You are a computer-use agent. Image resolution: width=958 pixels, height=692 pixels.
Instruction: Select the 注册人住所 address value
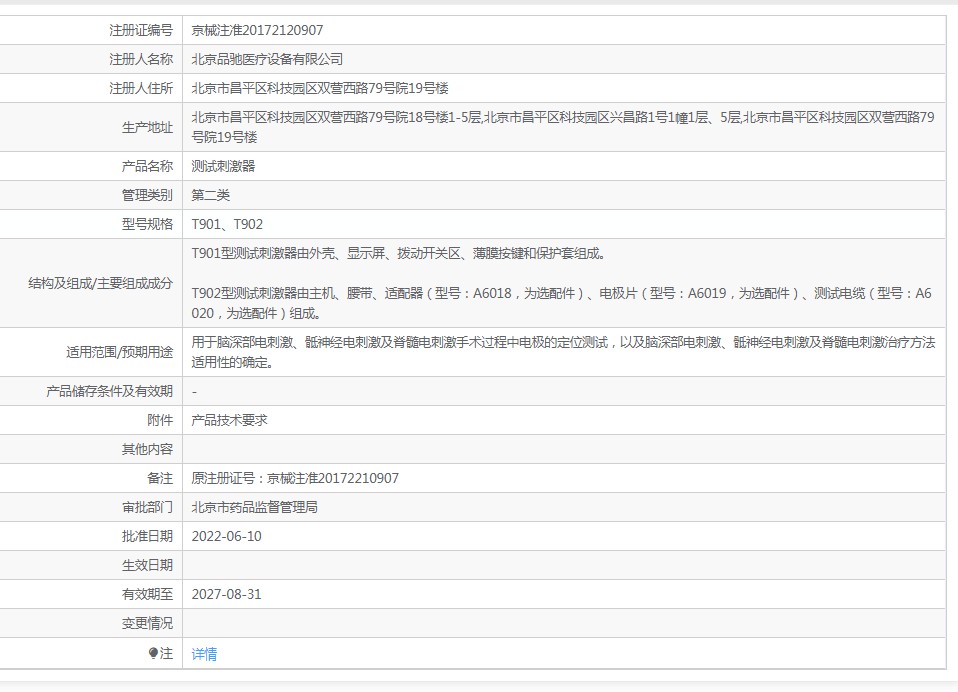pos(320,89)
